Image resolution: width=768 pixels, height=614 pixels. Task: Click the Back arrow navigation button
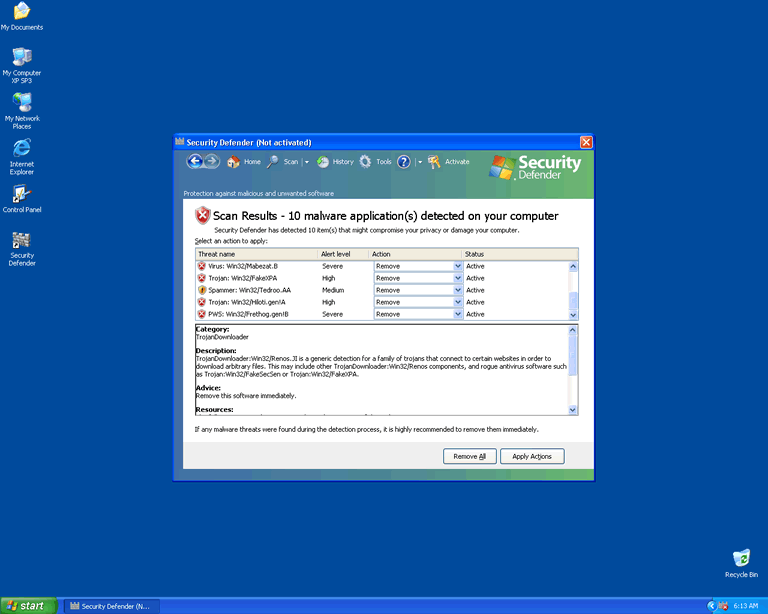194,161
